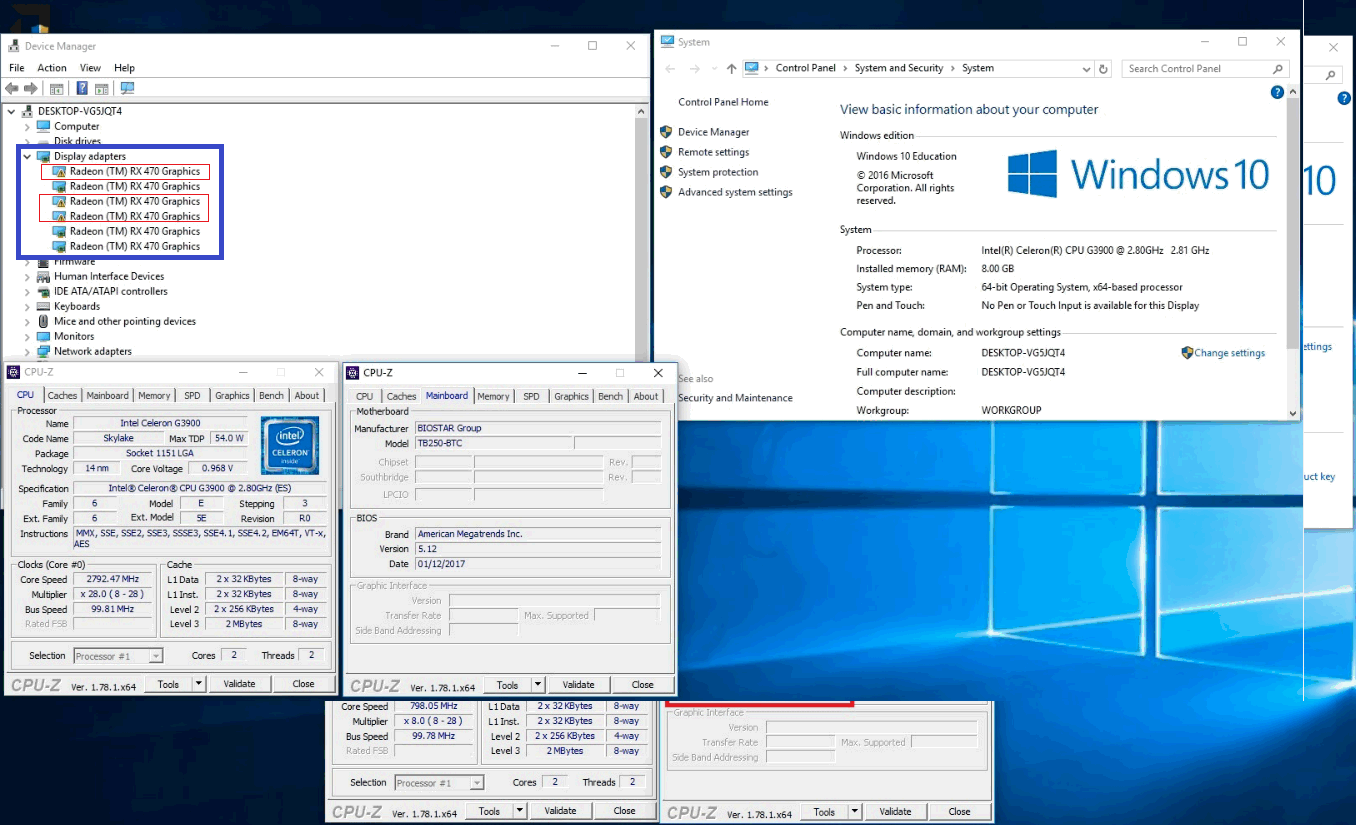Screen dimensions: 1356x825
Task: Click Tools button in CPU-Z Celeron CPU-tab window
Action: tap(168, 684)
